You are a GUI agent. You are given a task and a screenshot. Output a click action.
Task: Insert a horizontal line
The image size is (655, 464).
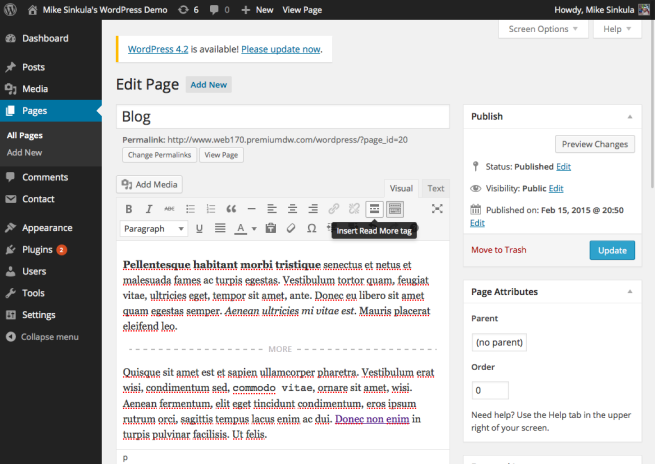tap(251, 209)
